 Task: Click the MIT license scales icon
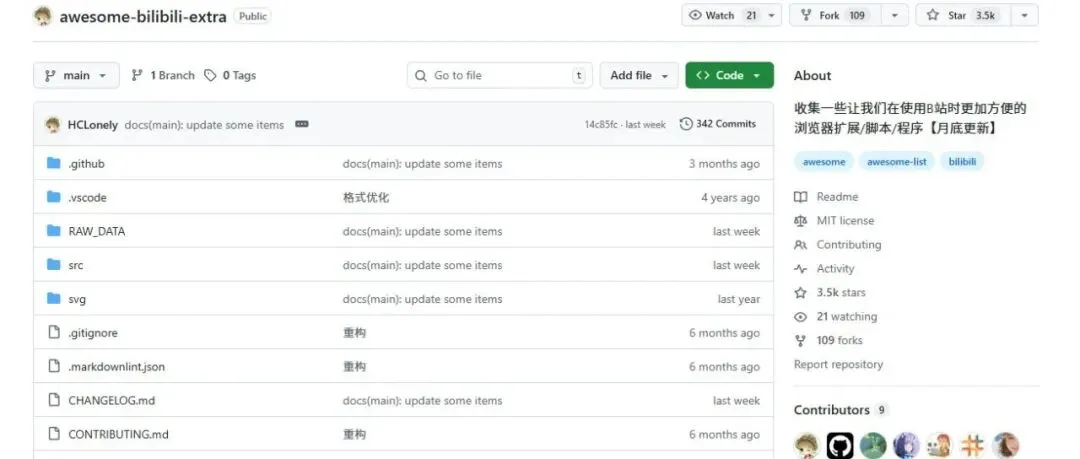tap(800, 221)
